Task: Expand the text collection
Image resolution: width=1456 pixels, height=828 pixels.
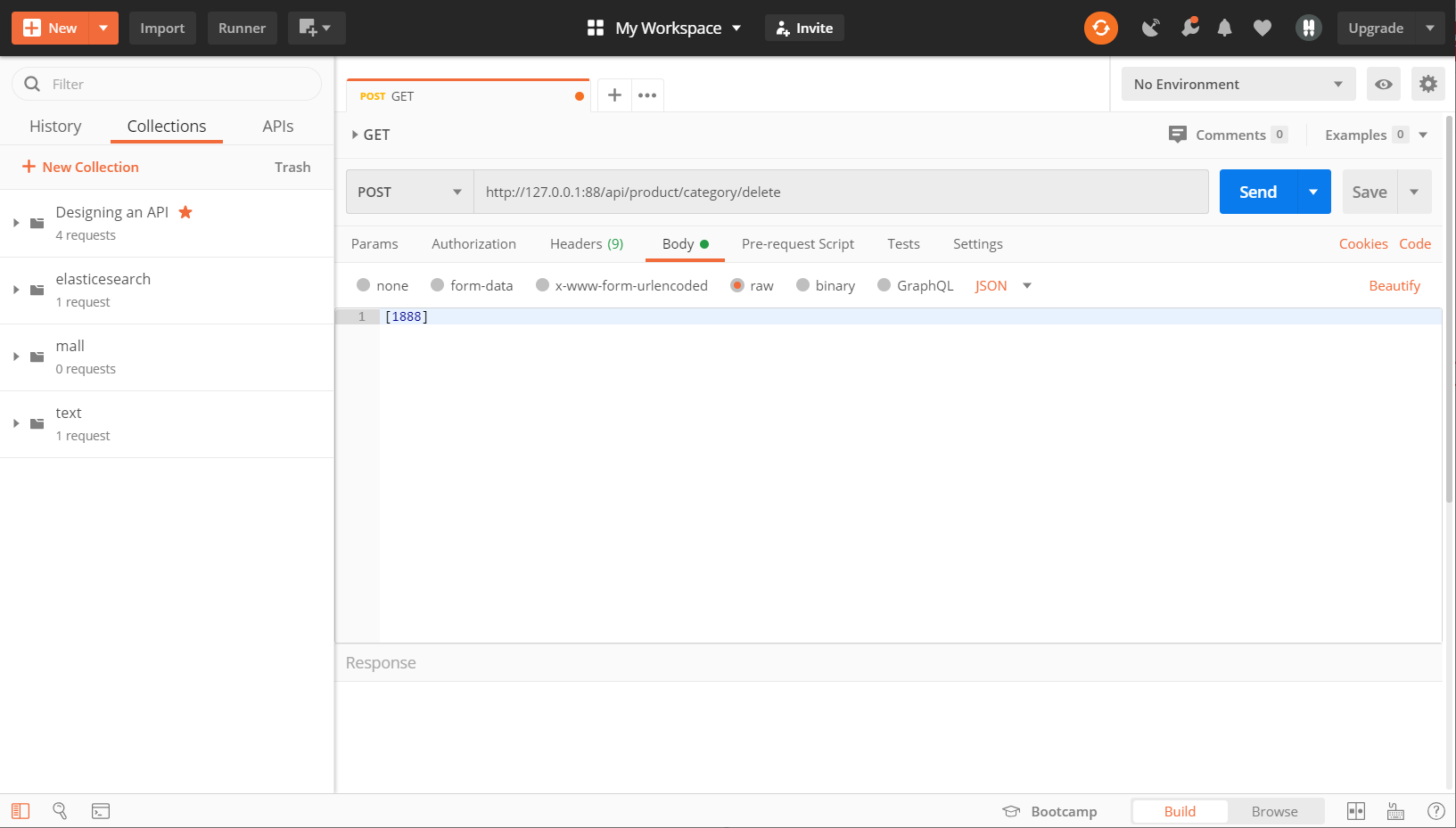Action: [16, 423]
